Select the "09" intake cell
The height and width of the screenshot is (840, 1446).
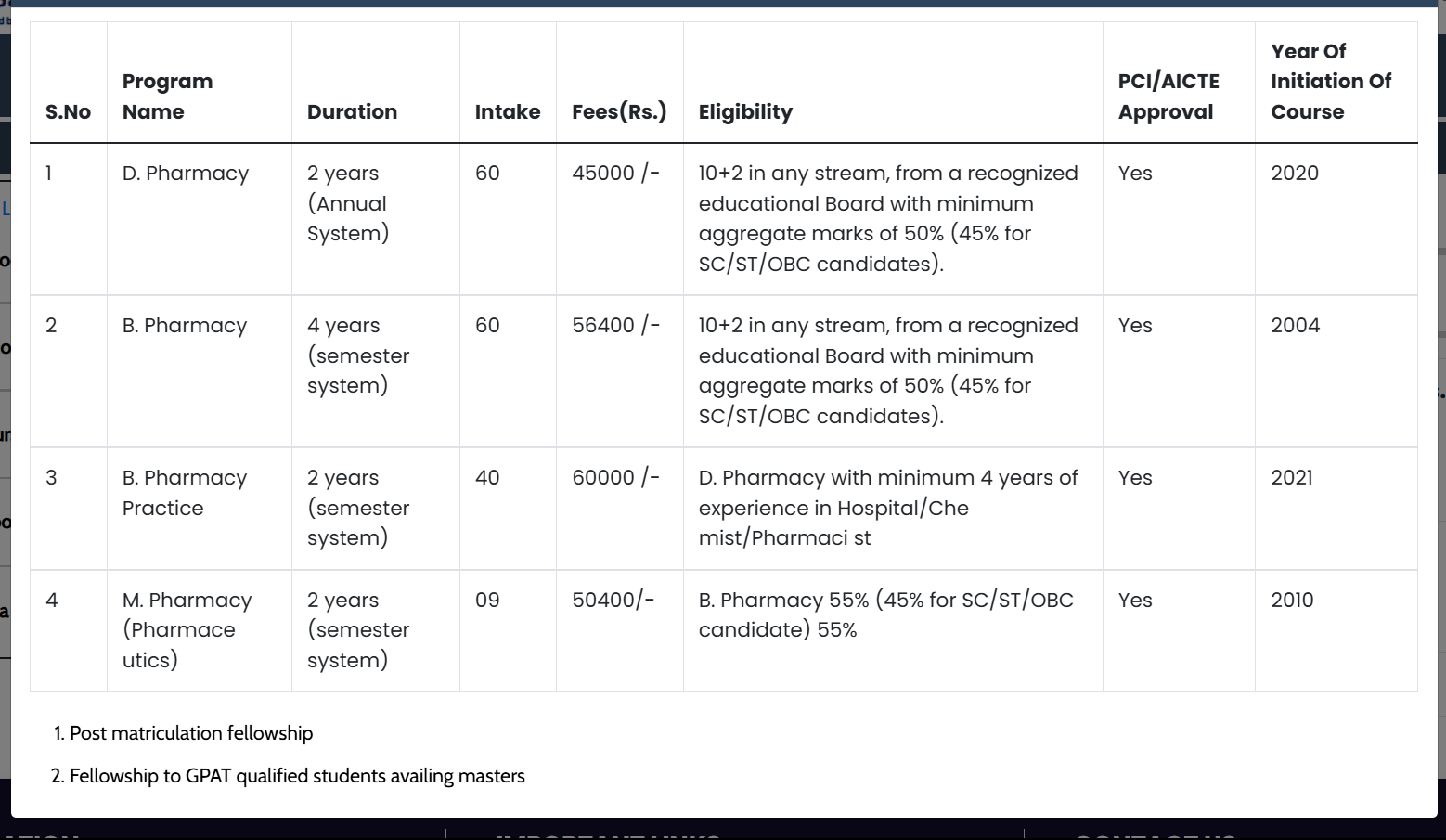click(487, 601)
